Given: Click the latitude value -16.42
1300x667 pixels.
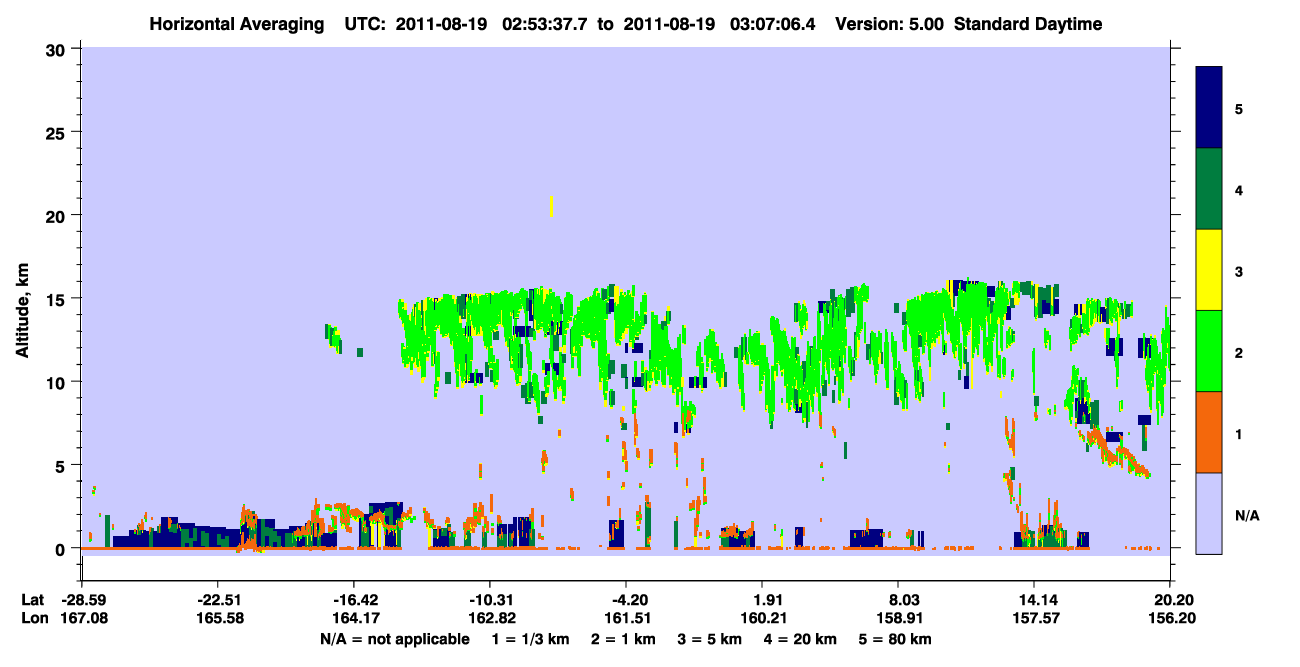Looking at the screenshot, I should coord(353,600).
